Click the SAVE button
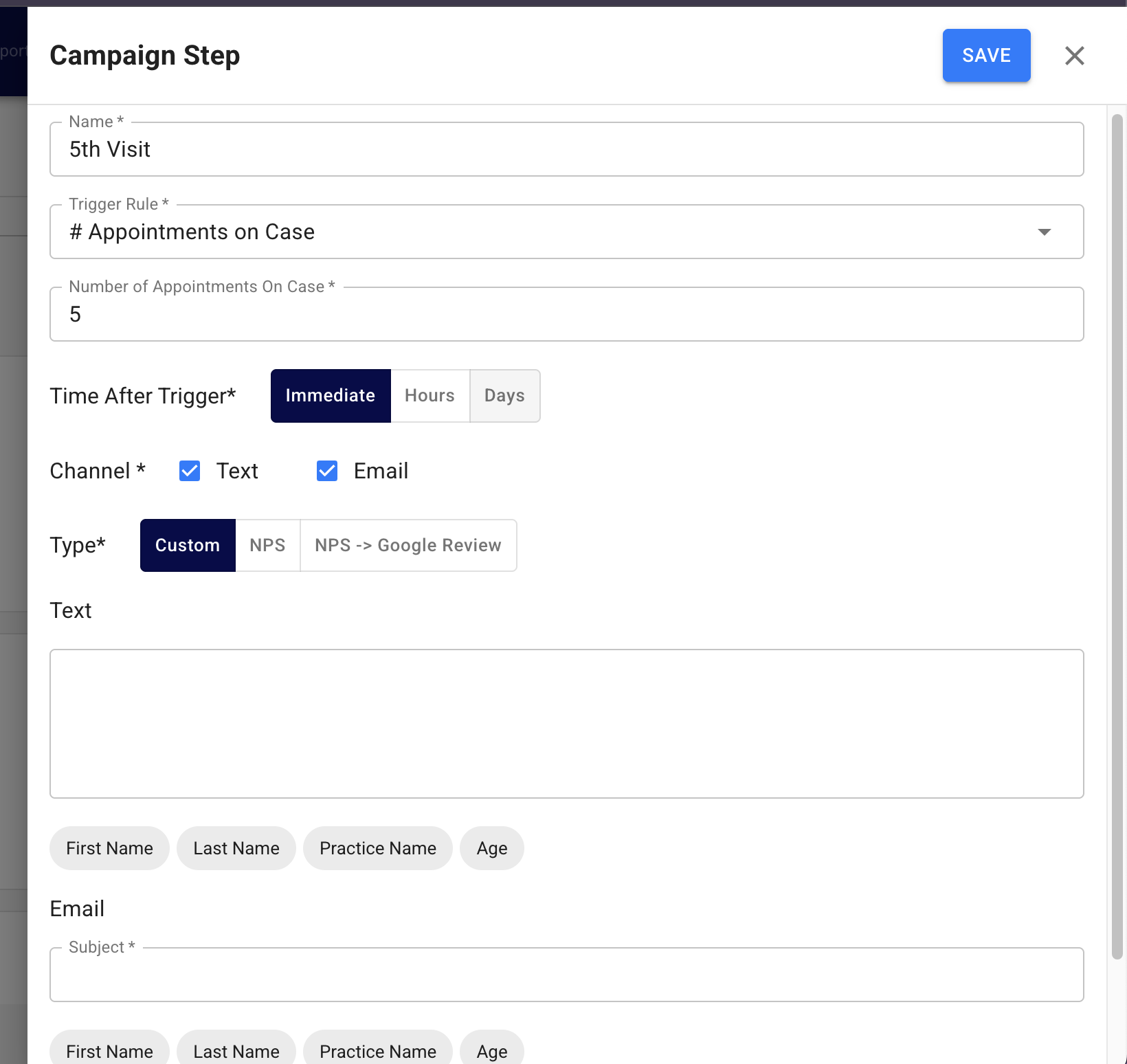Screen dimensions: 1127x1064 (986, 56)
